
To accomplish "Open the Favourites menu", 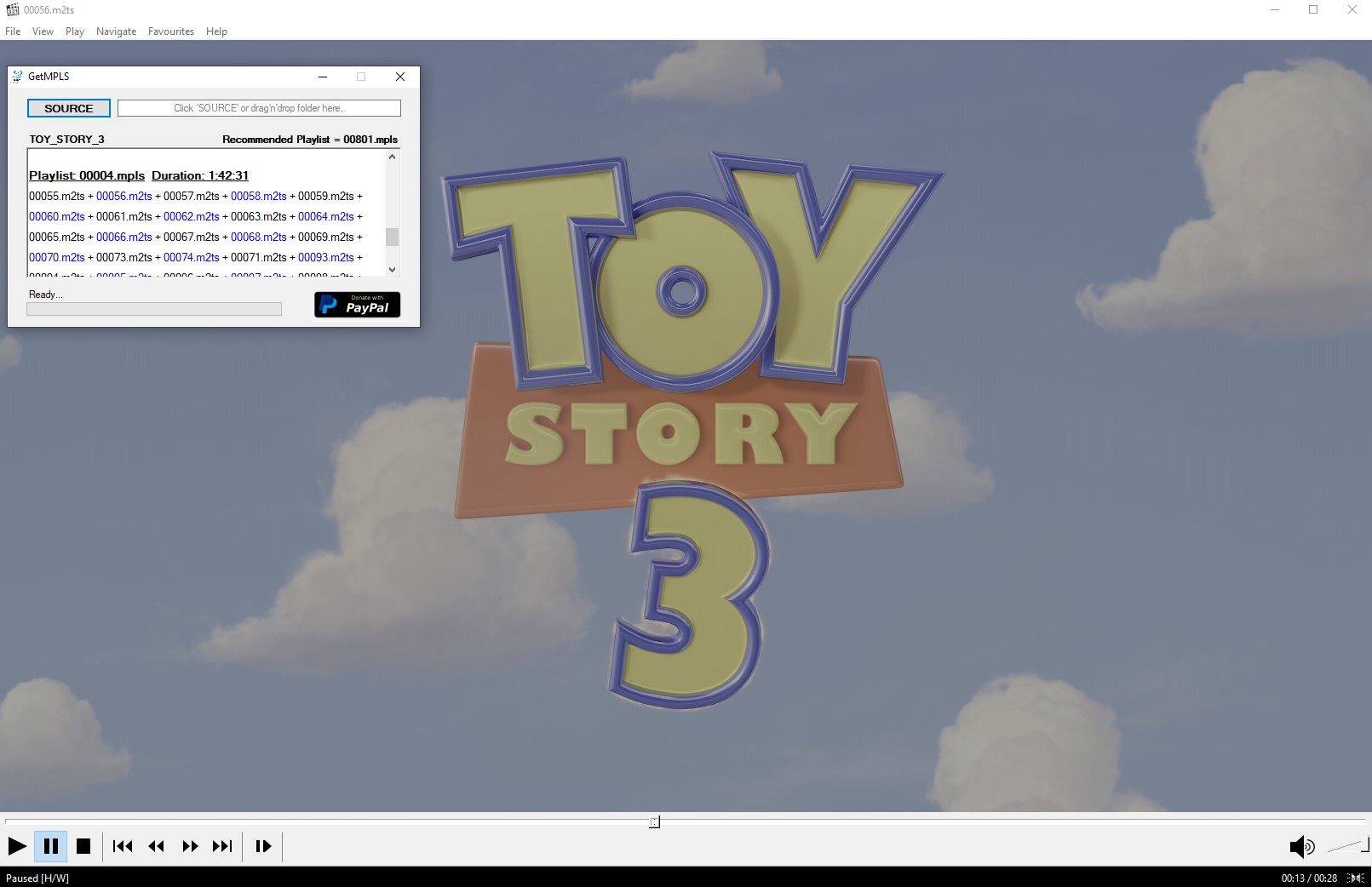I will (170, 31).
